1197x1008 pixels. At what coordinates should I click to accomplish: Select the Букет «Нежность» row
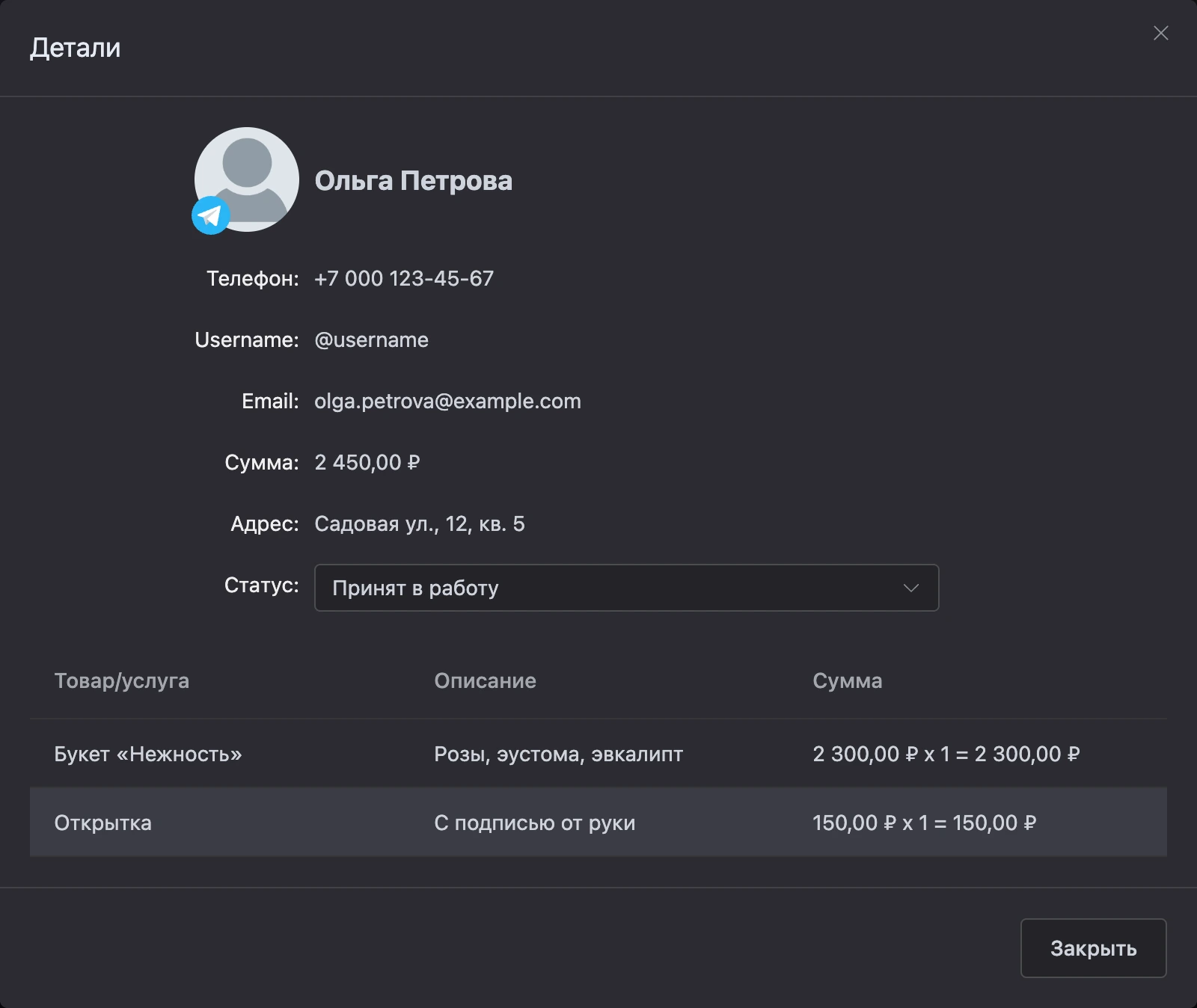(x=598, y=754)
